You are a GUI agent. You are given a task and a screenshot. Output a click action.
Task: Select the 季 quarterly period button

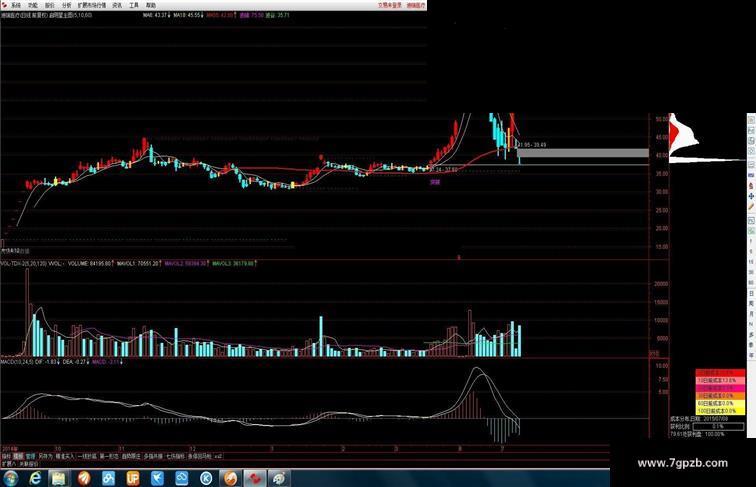click(x=751, y=345)
